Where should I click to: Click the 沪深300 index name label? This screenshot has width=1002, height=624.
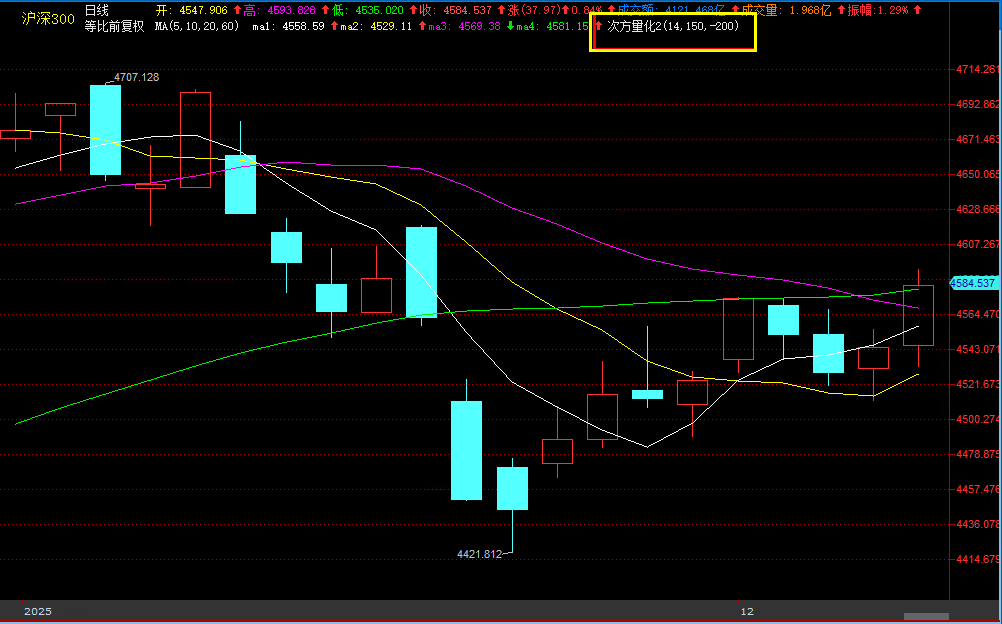pos(48,18)
